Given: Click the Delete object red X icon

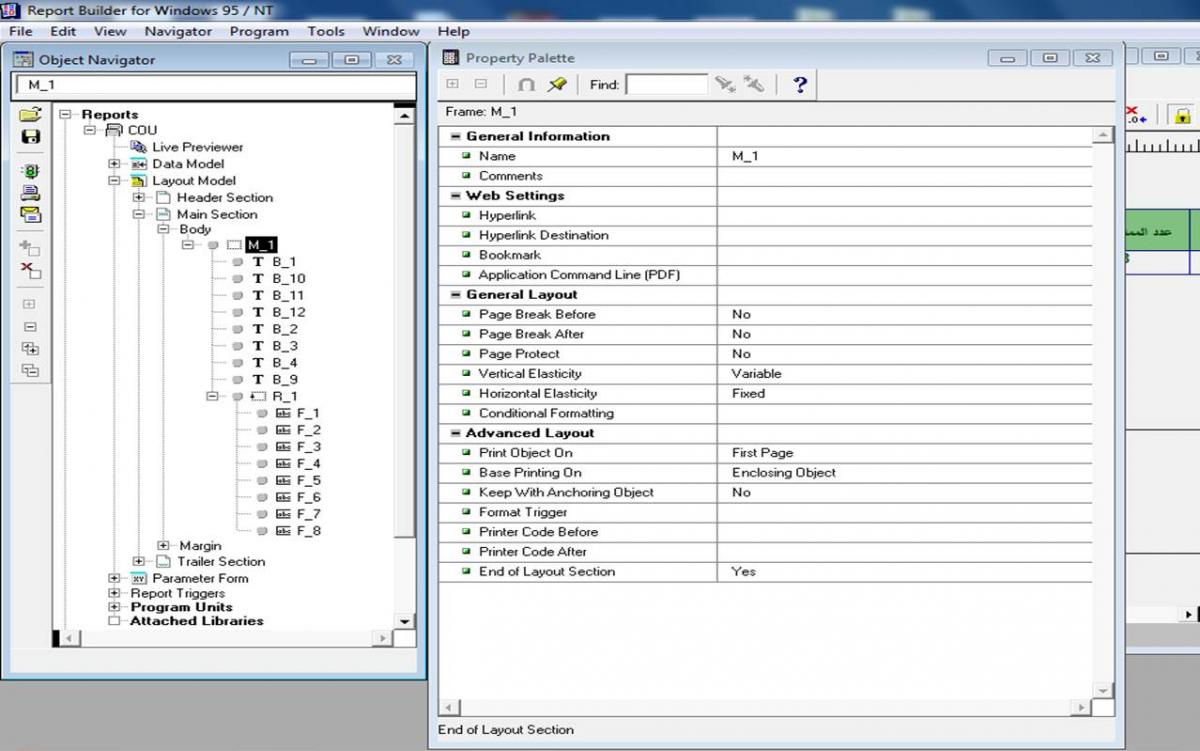Looking at the screenshot, I should (30, 270).
